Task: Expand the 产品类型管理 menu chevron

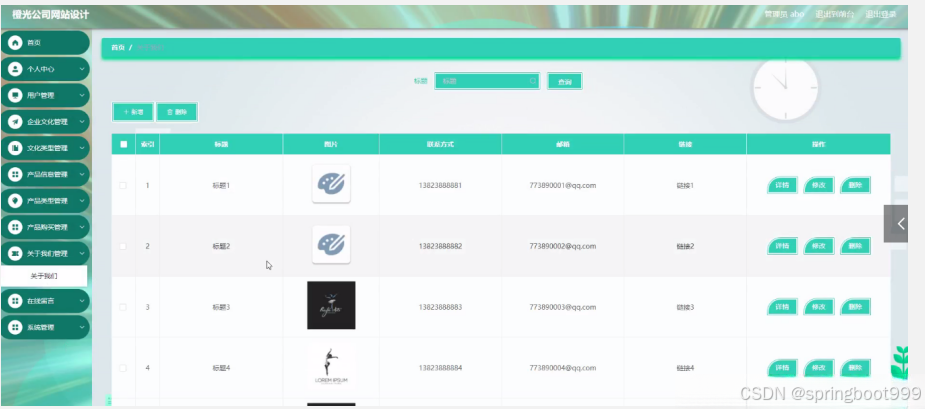Action: pyautogui.click(x=81, y=201)
